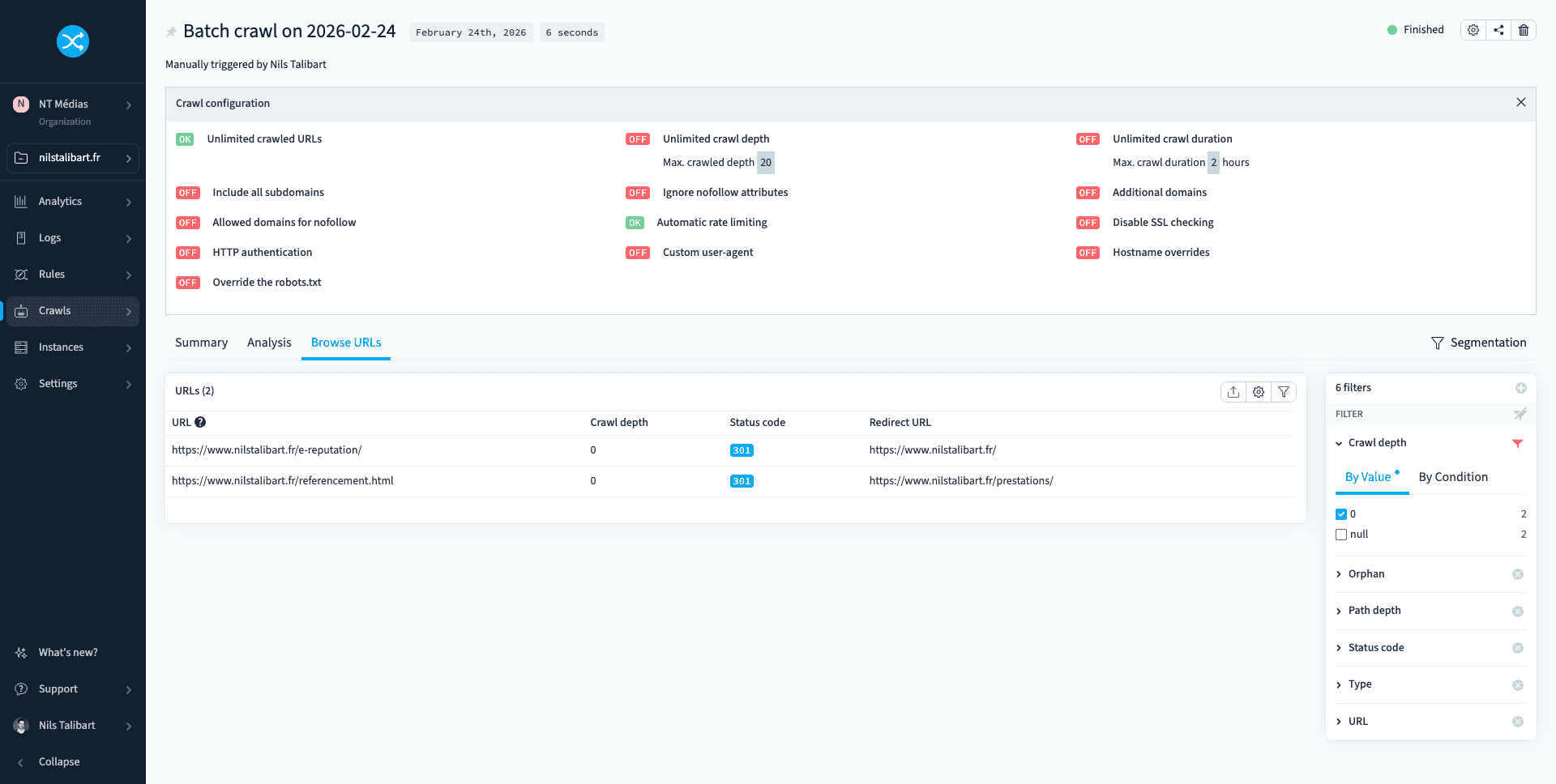Remove the Orphan filter
The height and width of the screenshot is (784, 1556).
pos(1518,574)
